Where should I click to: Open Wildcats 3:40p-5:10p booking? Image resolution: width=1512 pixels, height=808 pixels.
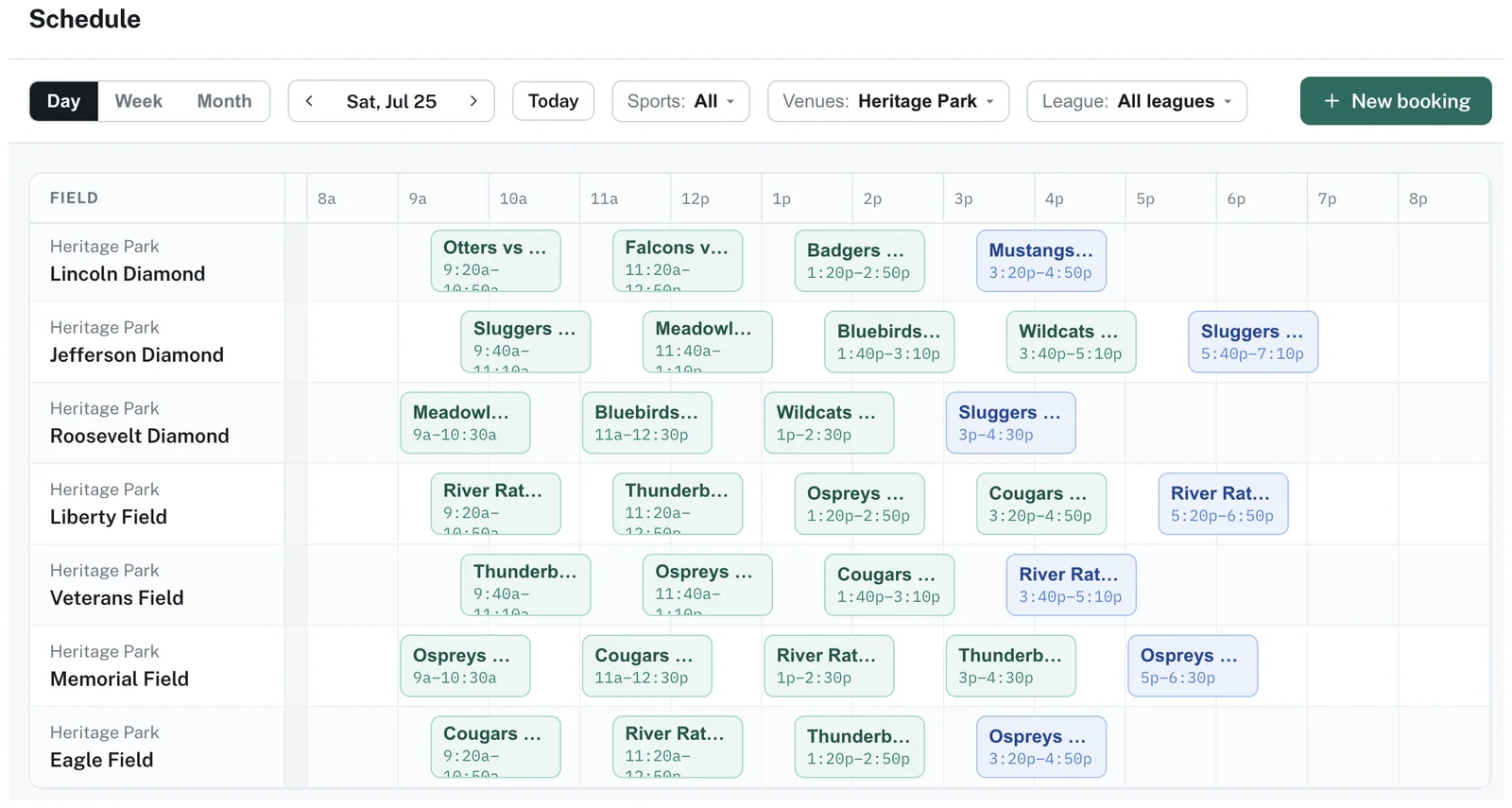pyautogui.click(x=1072, y=342)
